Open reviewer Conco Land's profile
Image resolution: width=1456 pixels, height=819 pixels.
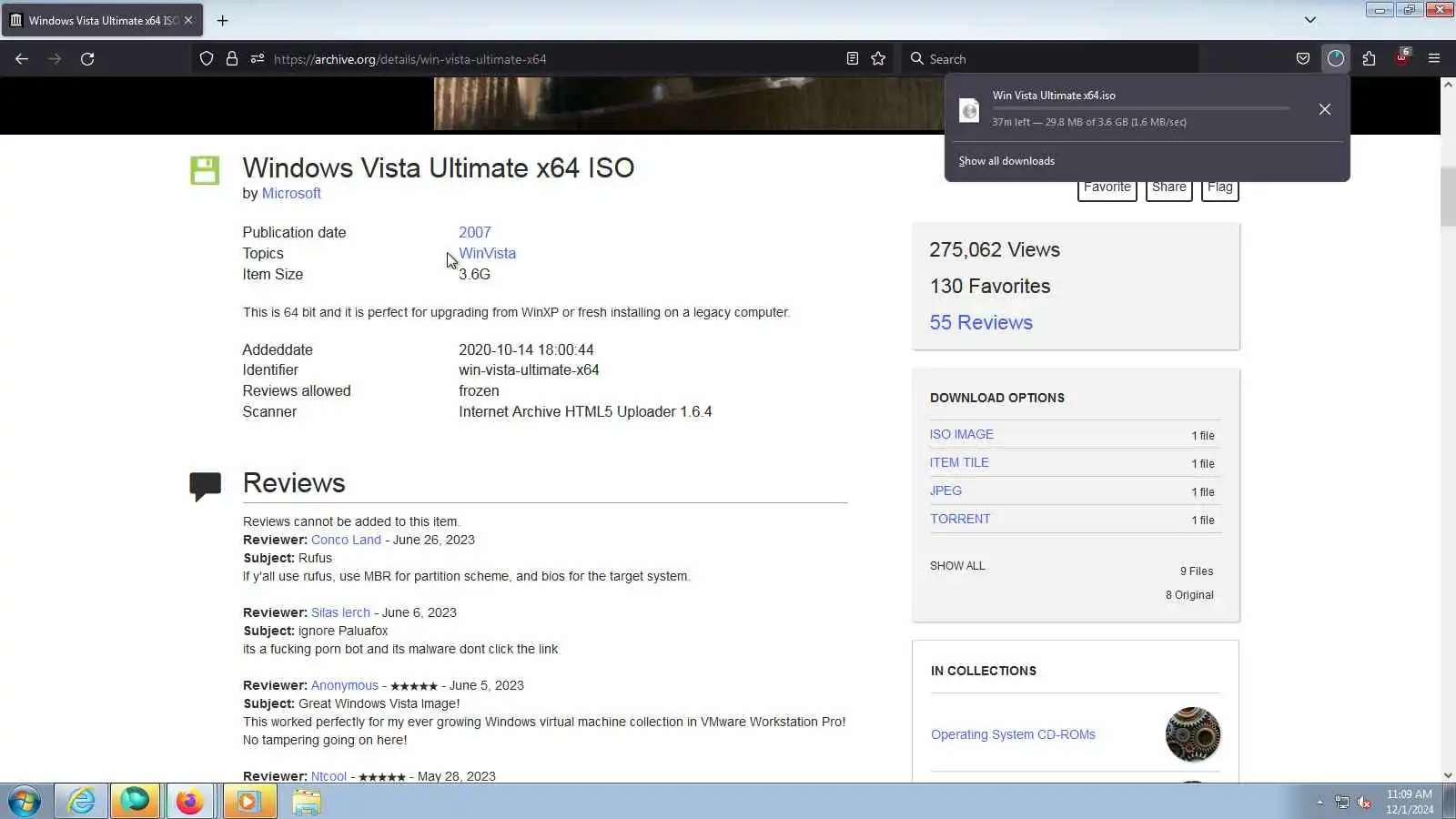346,540
